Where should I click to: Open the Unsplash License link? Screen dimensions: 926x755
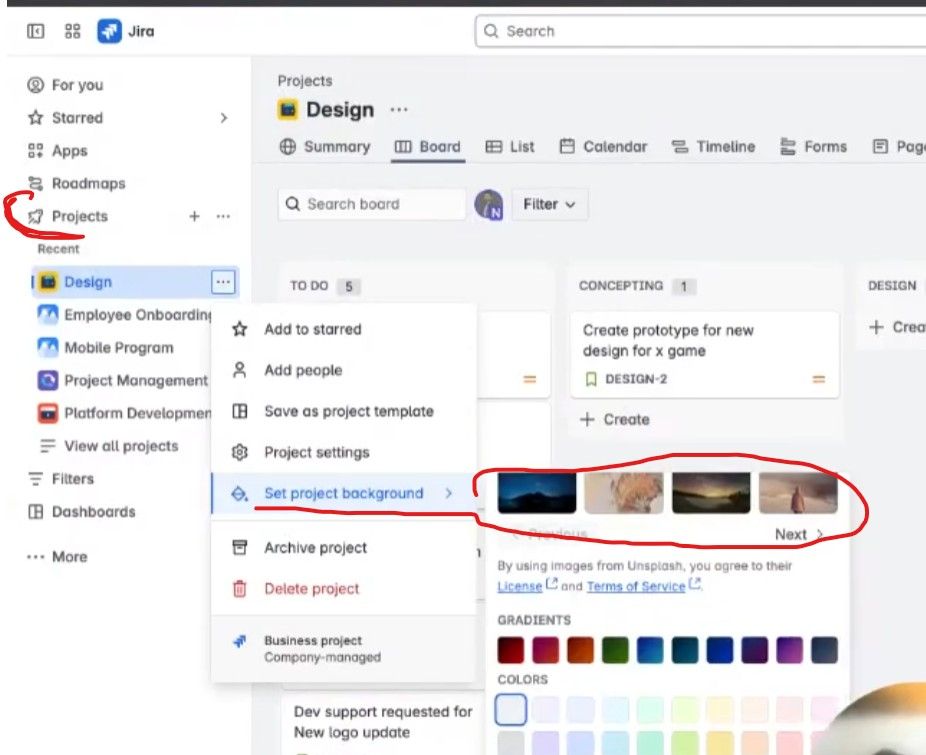pyautogui.click(x=520, y=586)
